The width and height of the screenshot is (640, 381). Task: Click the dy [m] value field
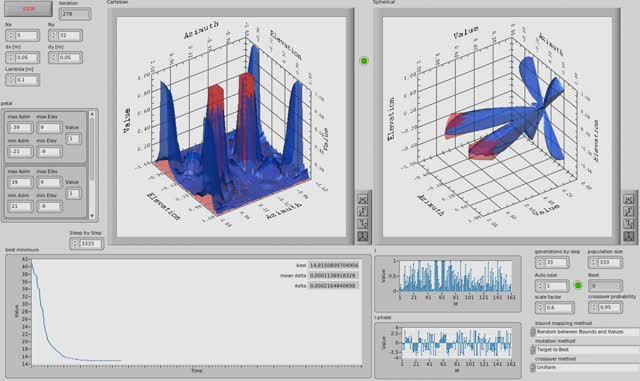(x=69, y=57)
